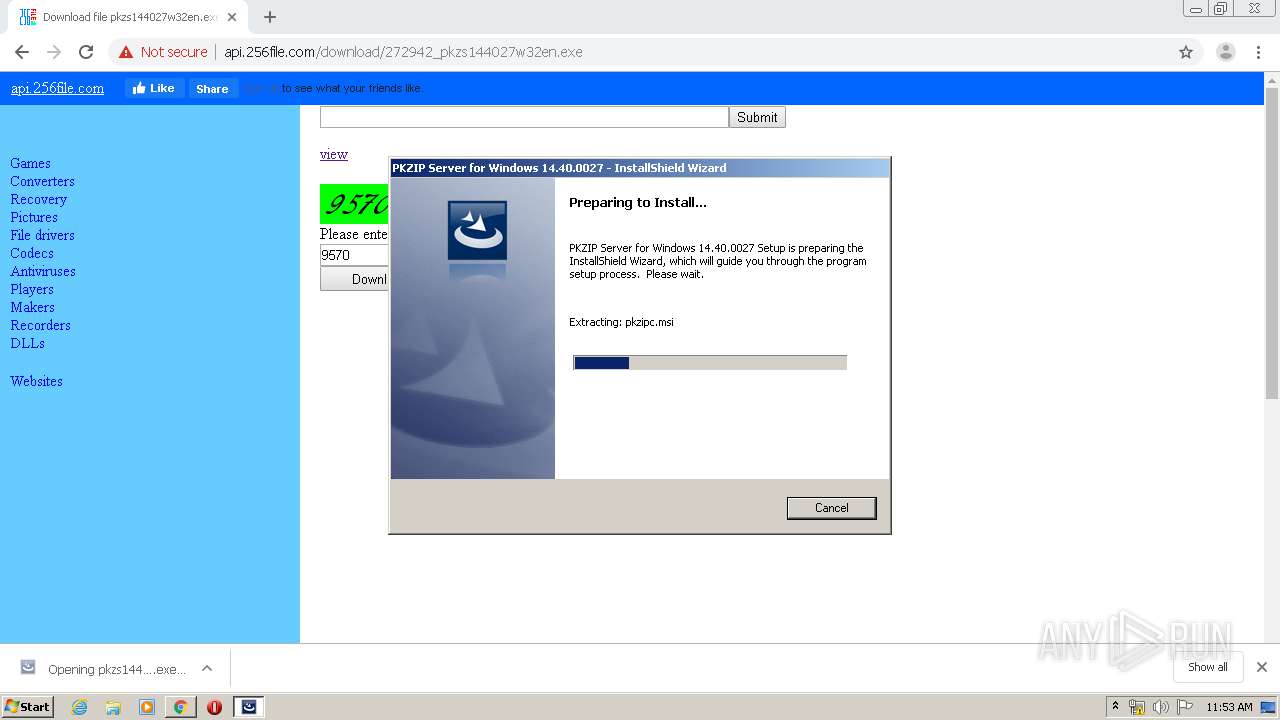Close the Download file browser tab
Screen dimensions: 1280x720
[232, 17]
